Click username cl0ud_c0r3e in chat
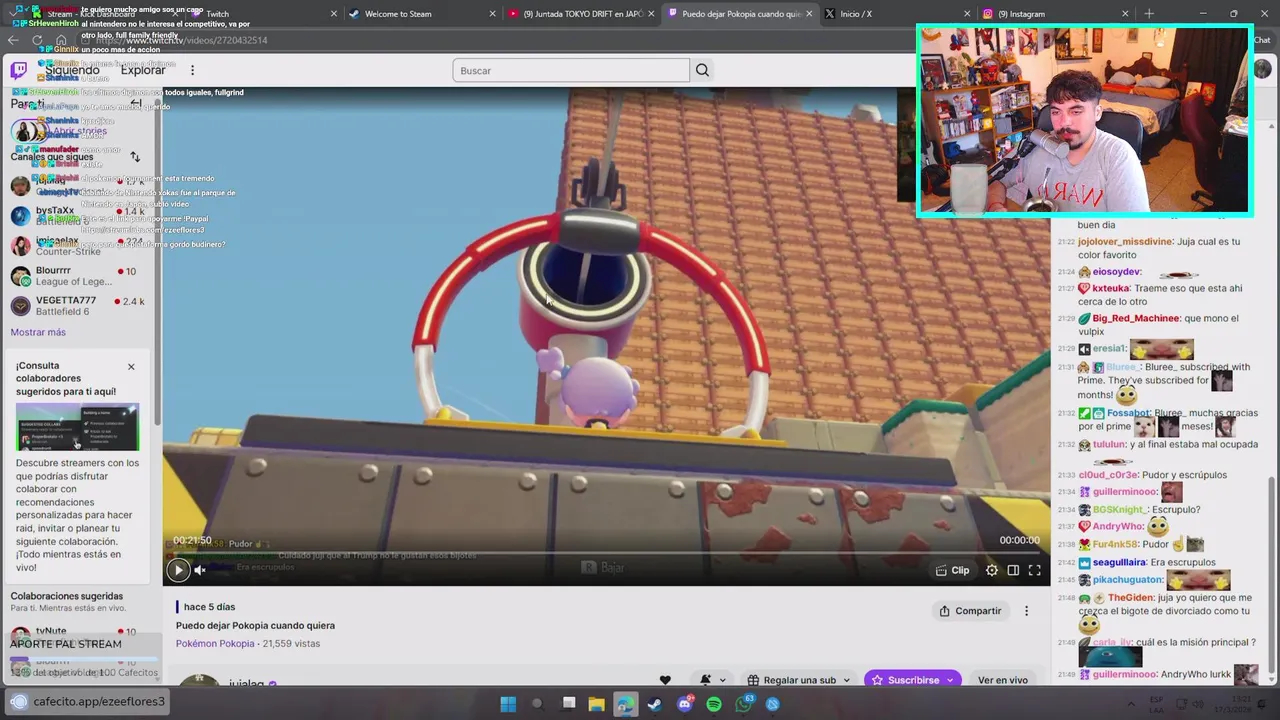This screenshot has width=1280, height=720. click(x=1107, y=476)
